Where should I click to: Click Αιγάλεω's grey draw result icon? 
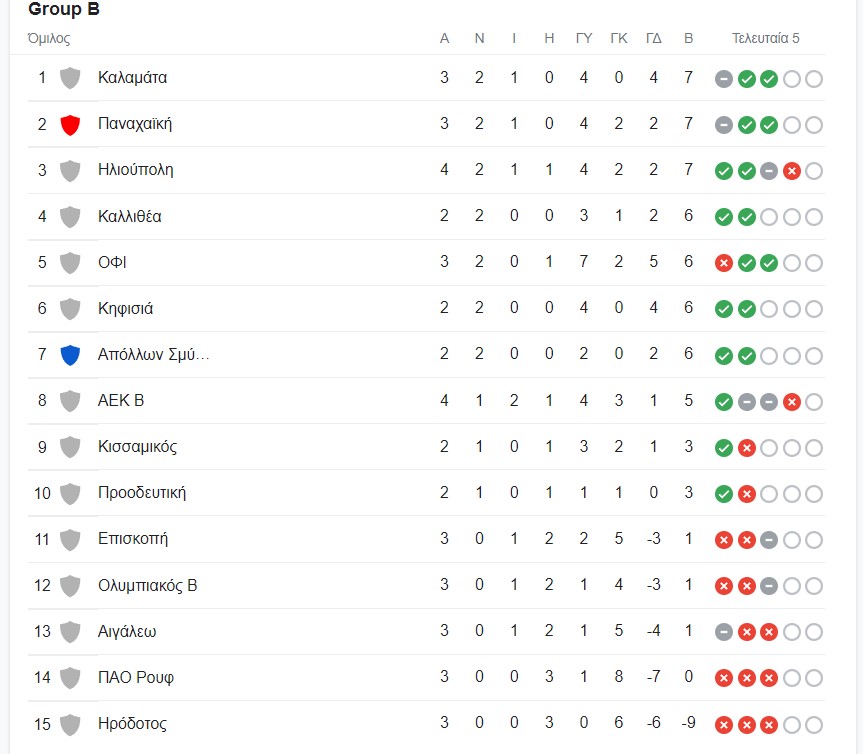(x=724, y=633)
